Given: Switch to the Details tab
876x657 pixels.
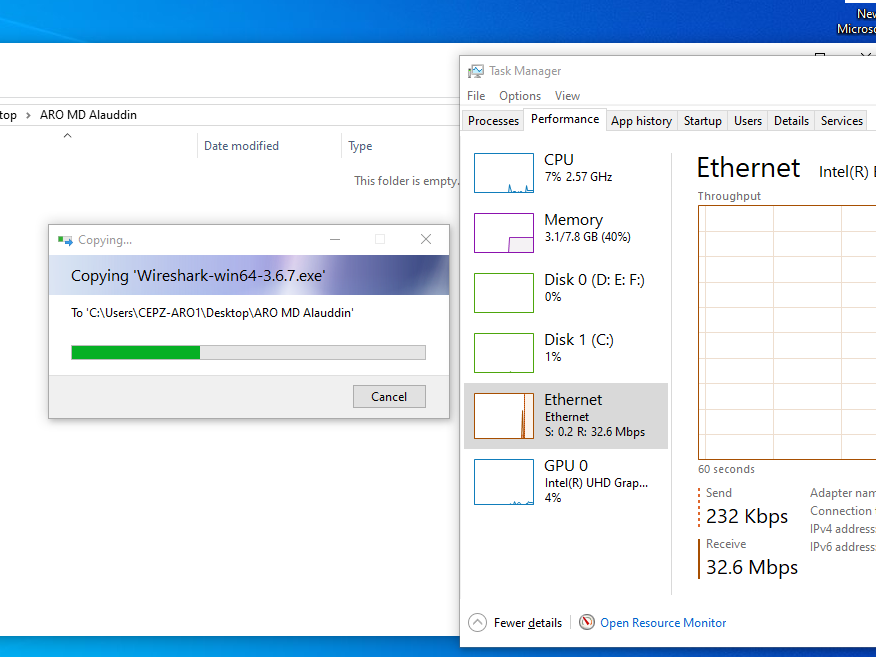Looking at the screenshot, I should 791,121.
